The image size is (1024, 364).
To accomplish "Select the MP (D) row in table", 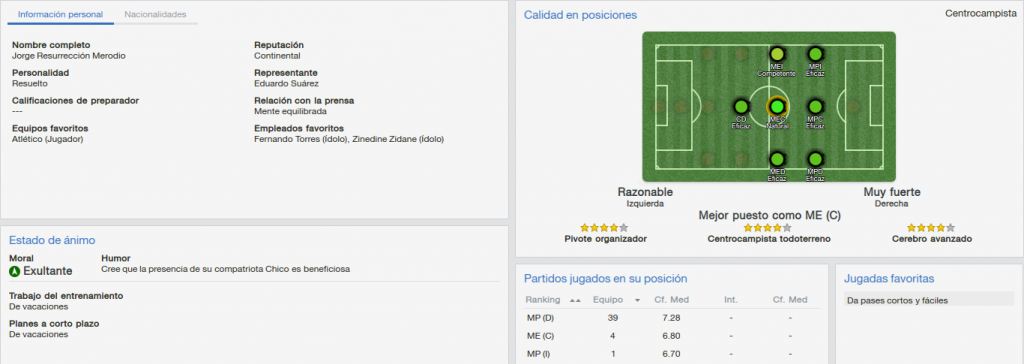I will point(671,318).
